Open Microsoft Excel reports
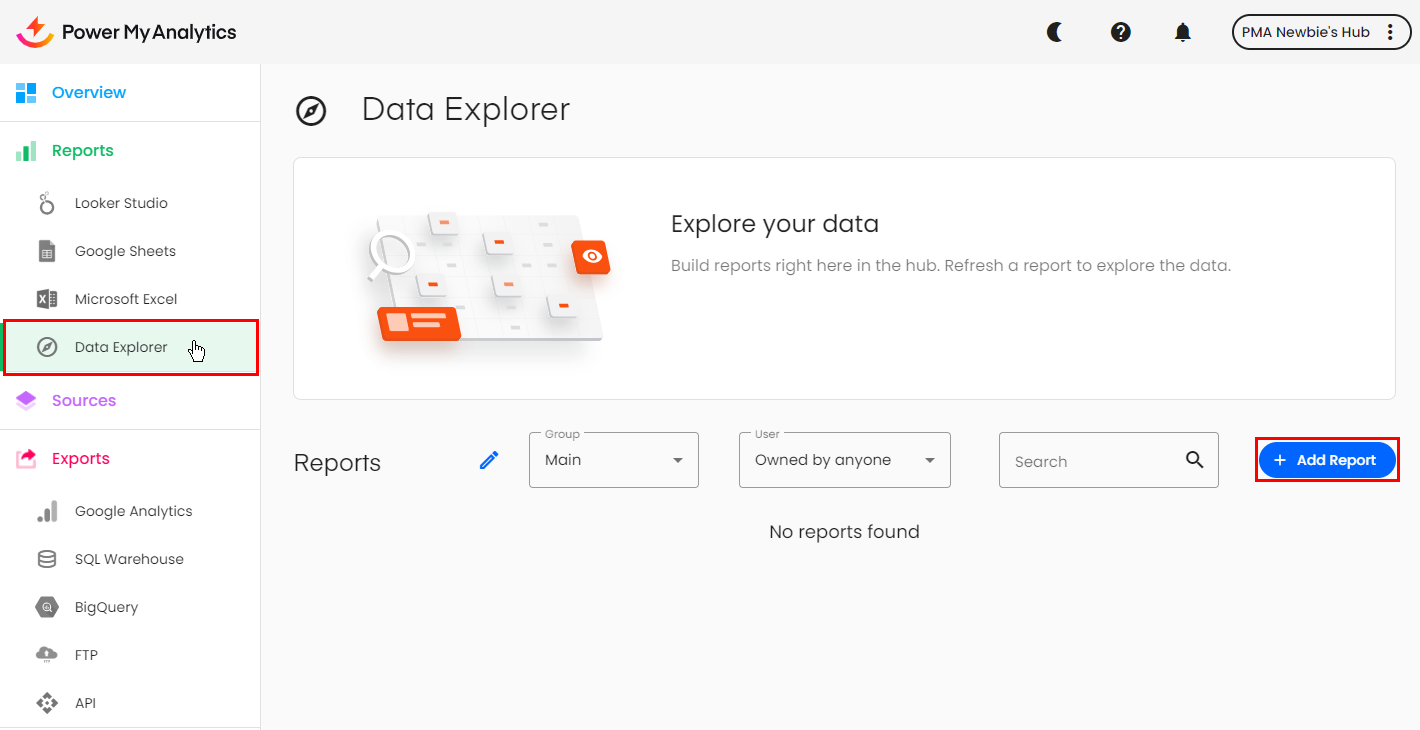The image size is (1420, 730). click(126, 299)
